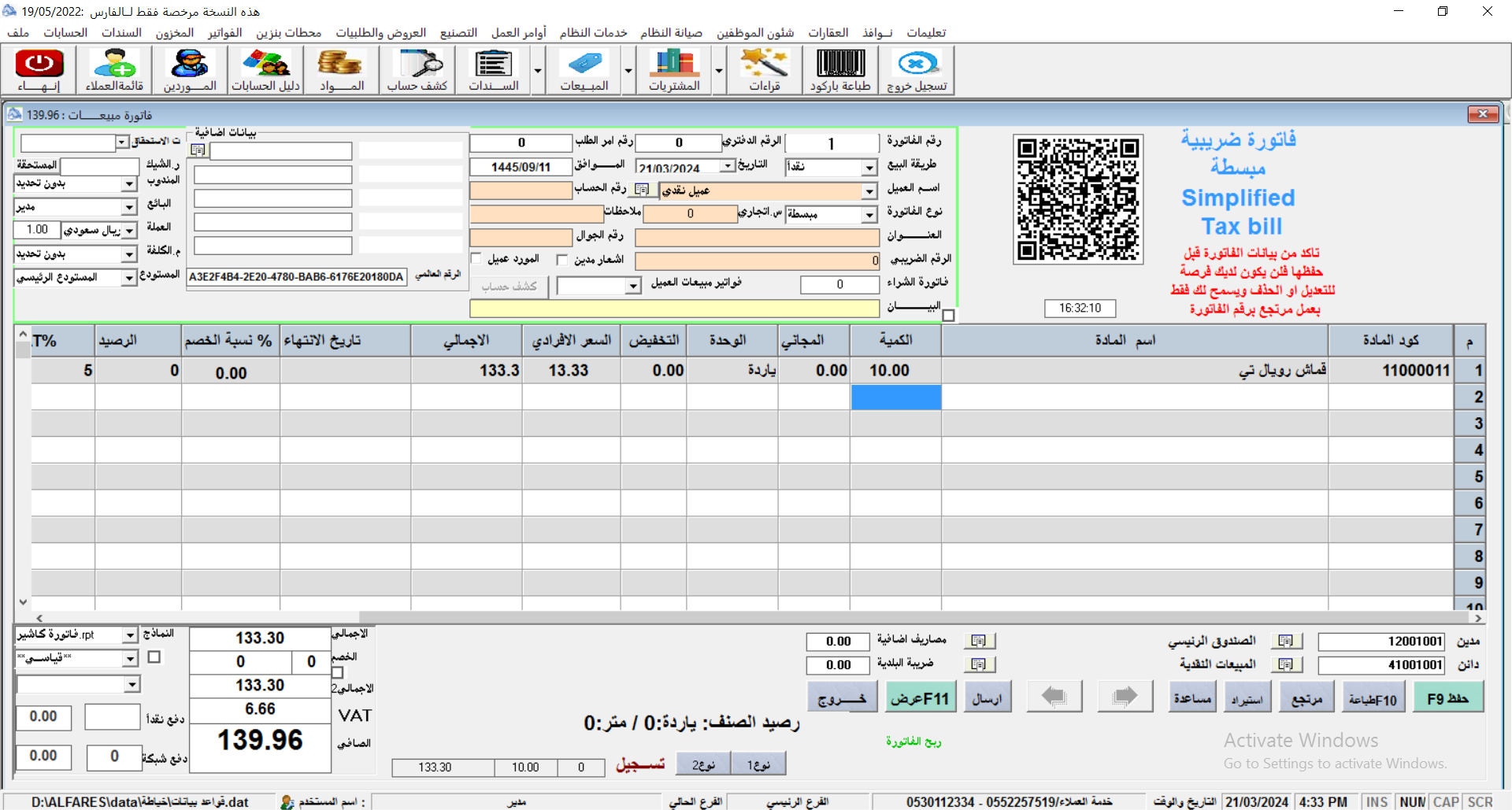The image size is (1512, 810).
Task: Click user icon beside اسم المستخدم
Action: [287, 801]
